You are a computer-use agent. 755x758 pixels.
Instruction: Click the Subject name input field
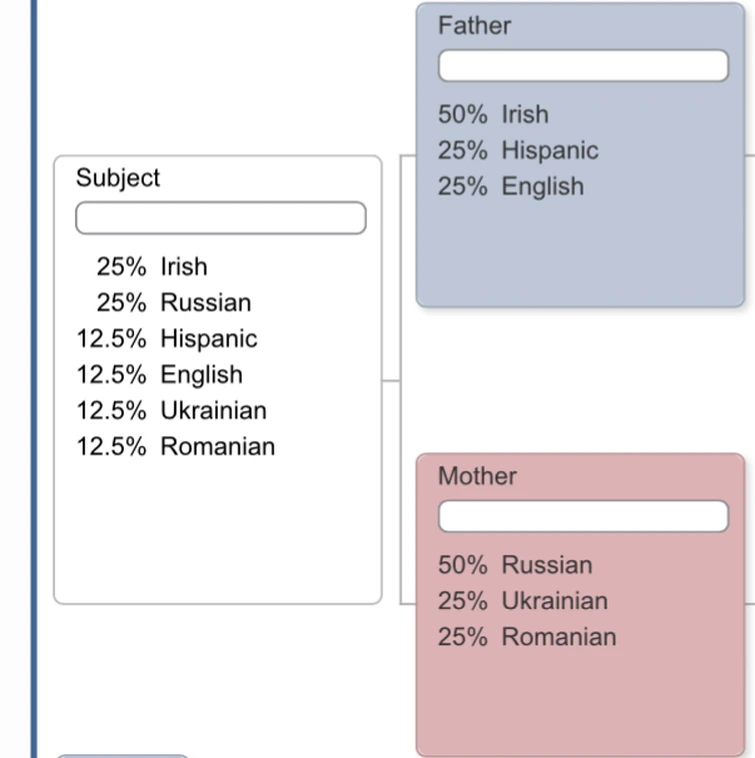220,218
